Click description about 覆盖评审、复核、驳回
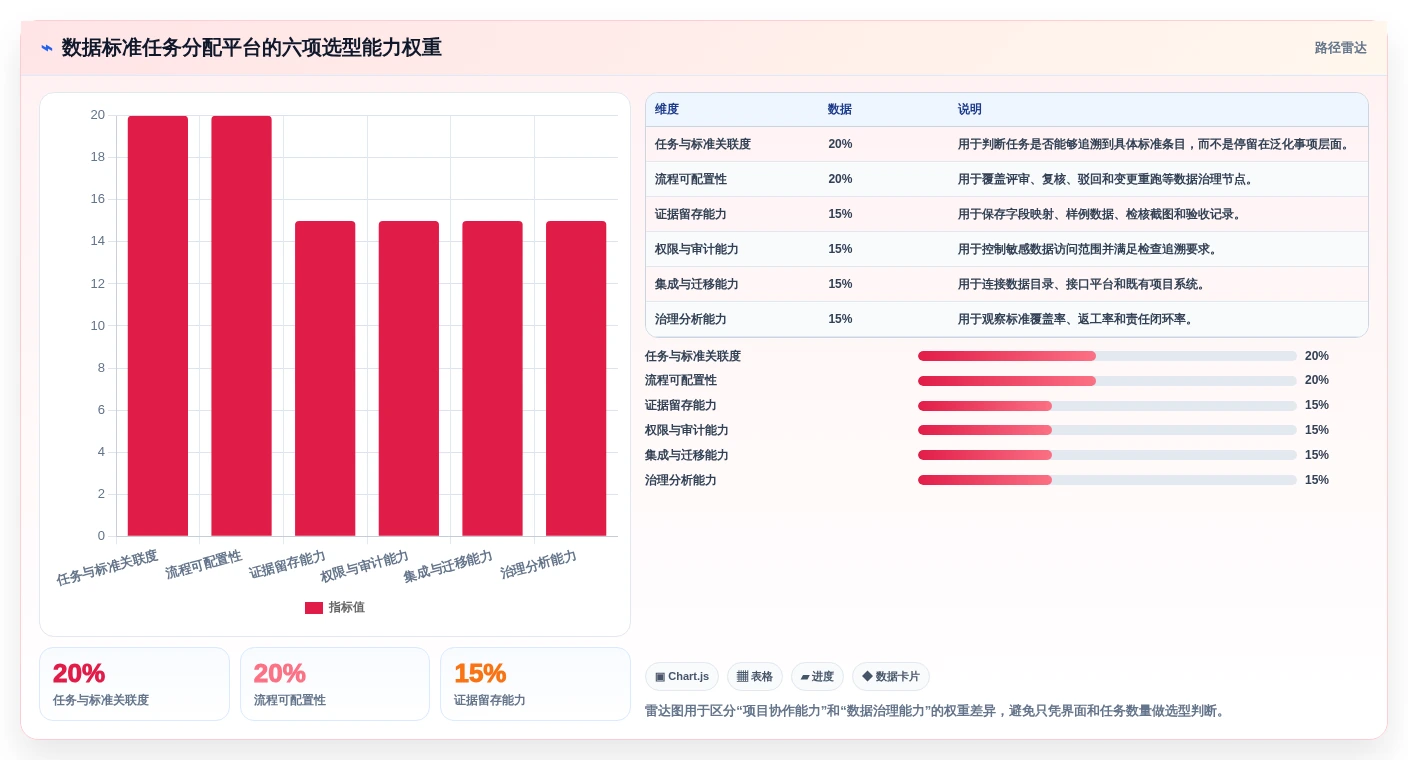Image resolution: width=1408 pixels, height=760 pixels. pos(1106,179)
